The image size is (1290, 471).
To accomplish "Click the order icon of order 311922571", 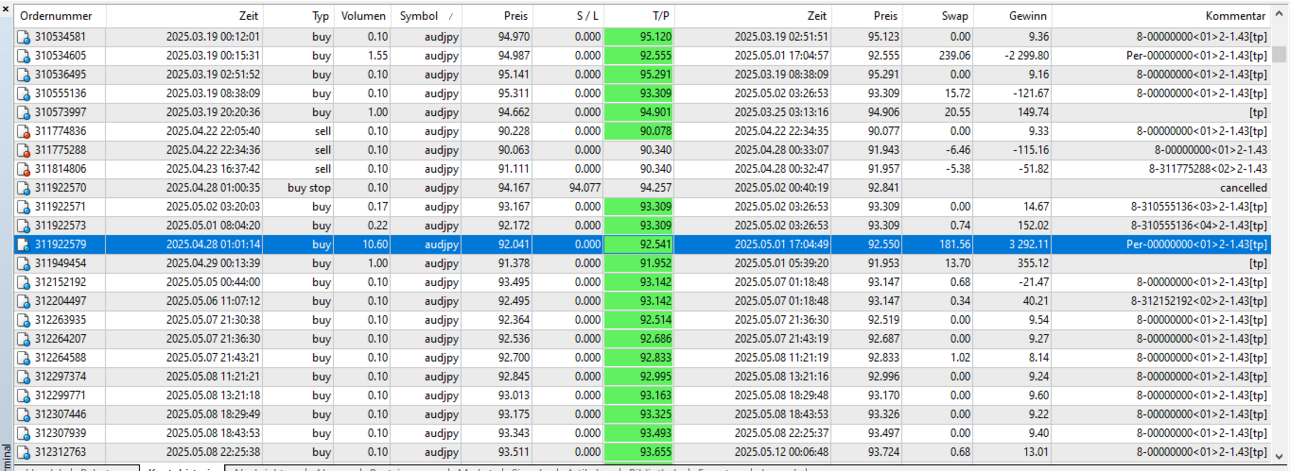I will click(24, 206).
